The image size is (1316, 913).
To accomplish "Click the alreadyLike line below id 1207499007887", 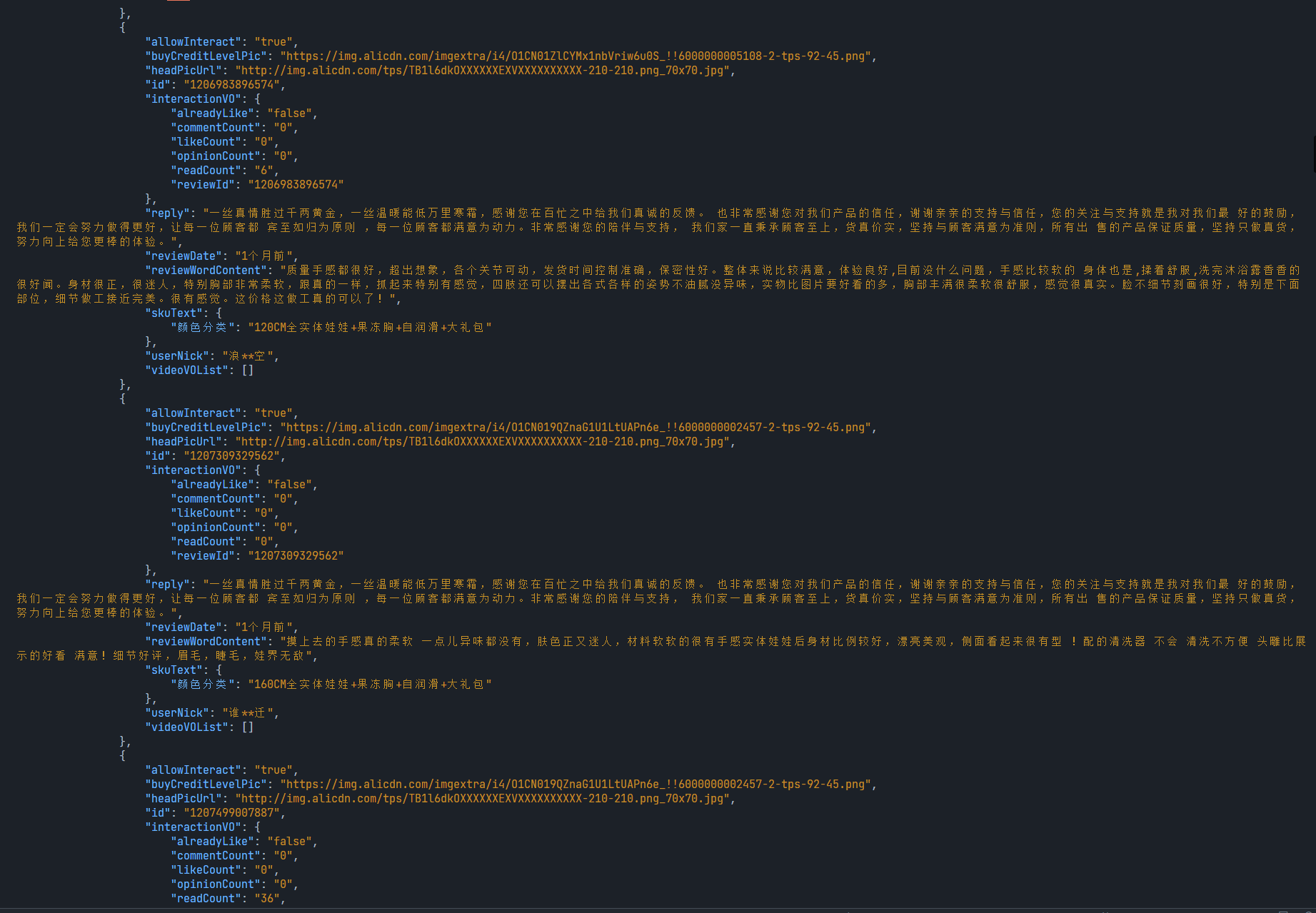I will pos(245,841).
